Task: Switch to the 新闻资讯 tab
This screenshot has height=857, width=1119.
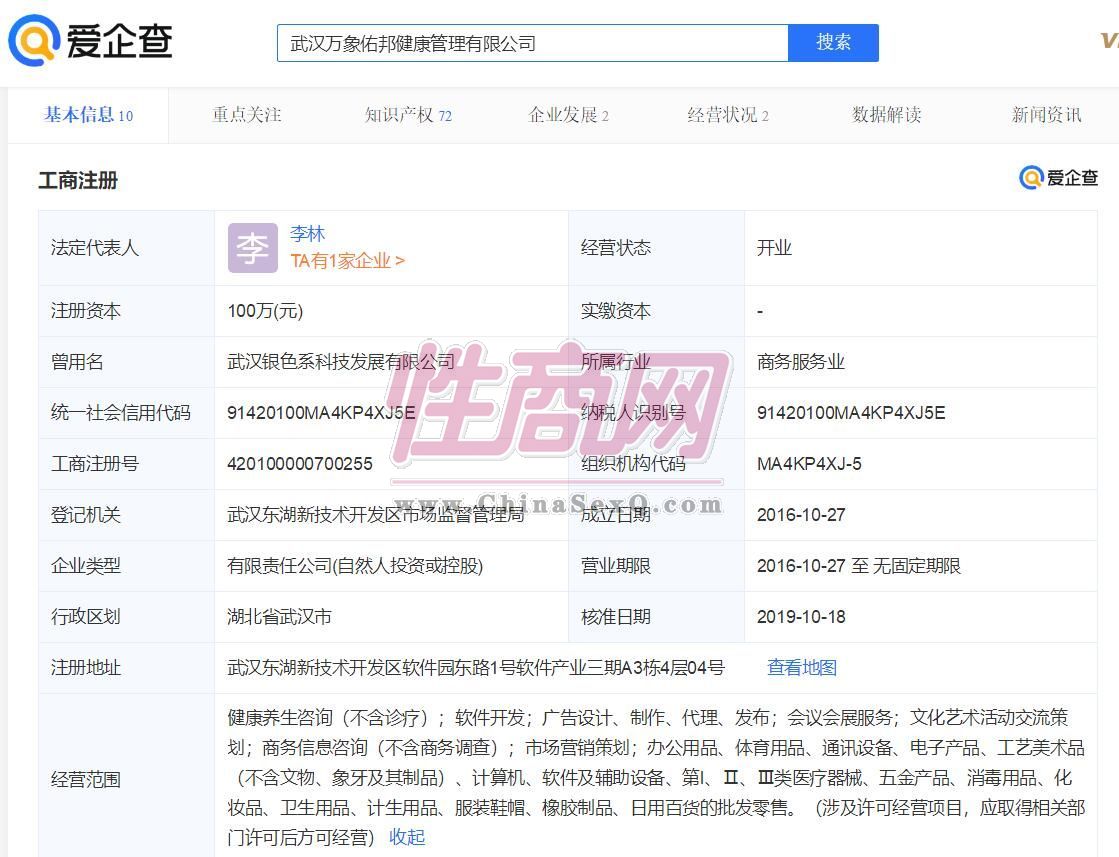Action: click(x=1046, y=115)
